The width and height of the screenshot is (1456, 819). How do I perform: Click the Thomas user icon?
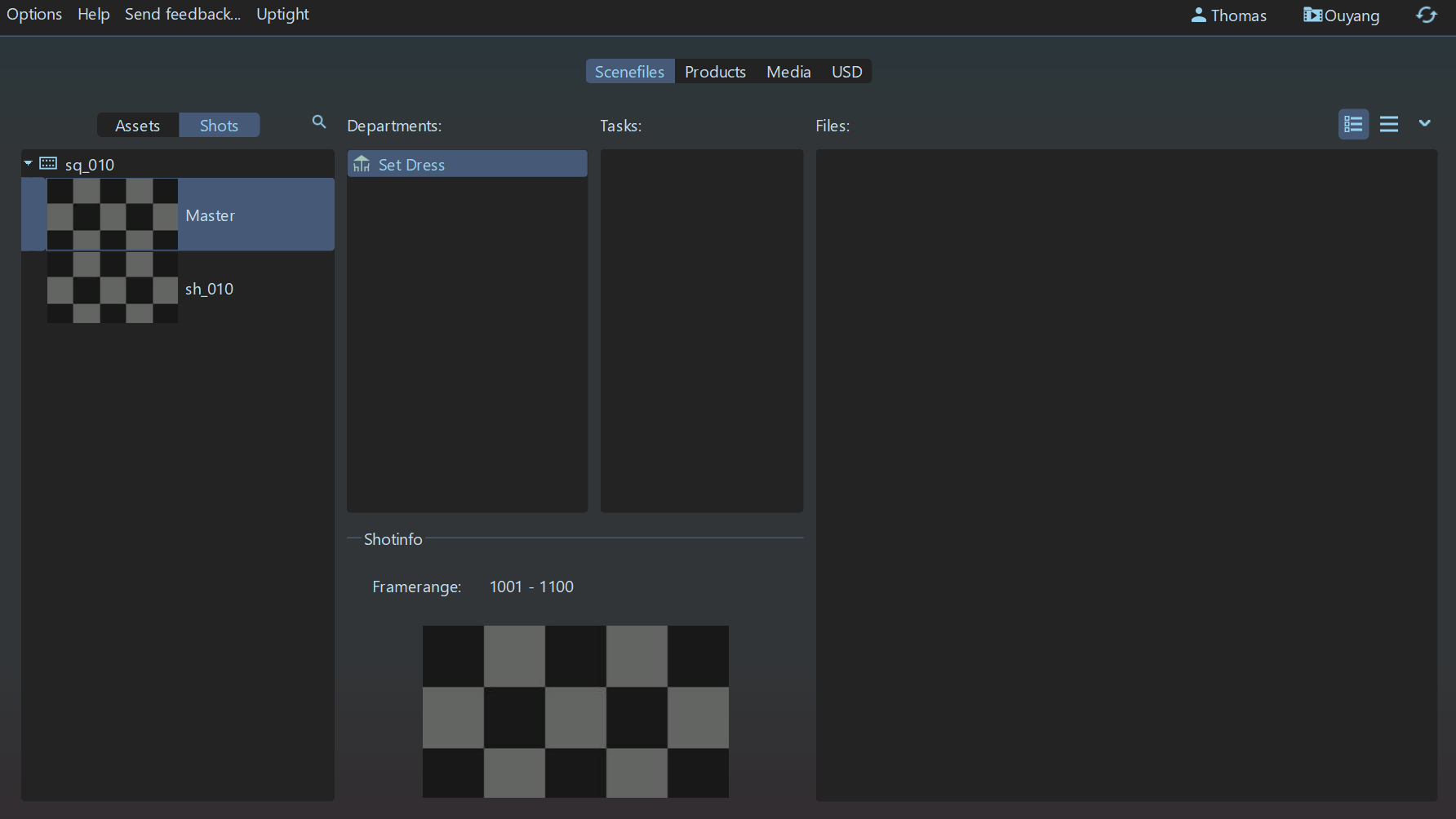point(1198,15)
